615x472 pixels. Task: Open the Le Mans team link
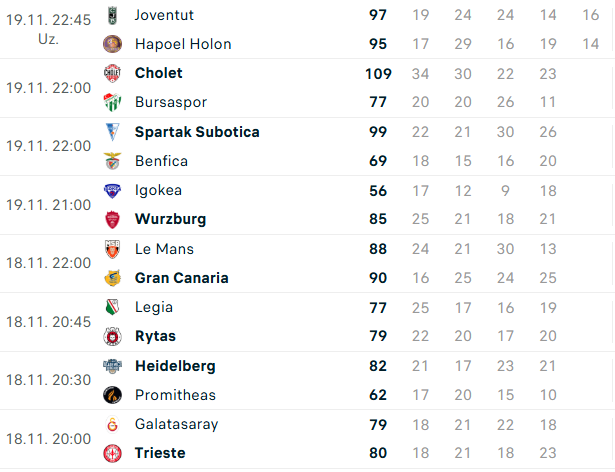164,249
